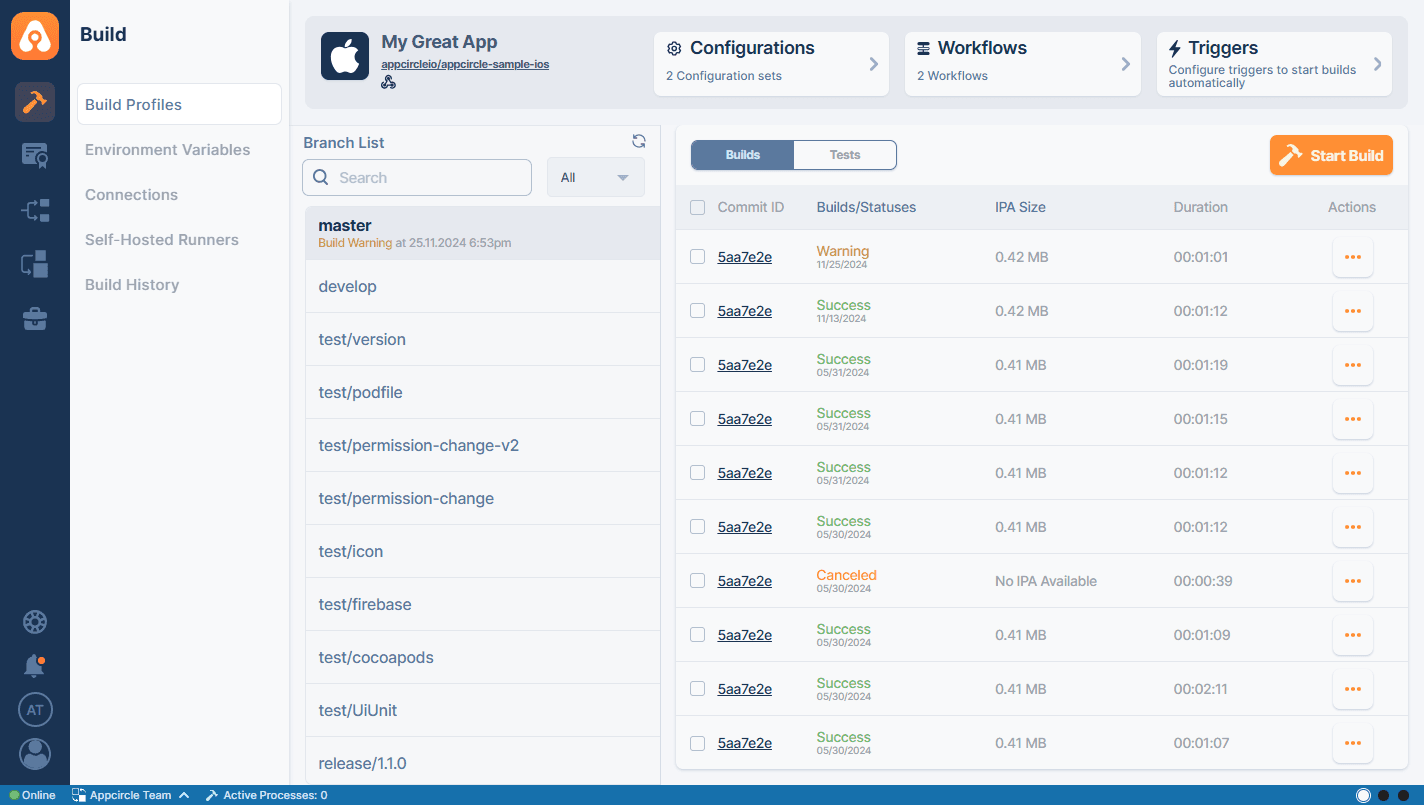Check the 11/13/2024 Success build checkbox
1424x805 pixels.
[x=698, y=311]
